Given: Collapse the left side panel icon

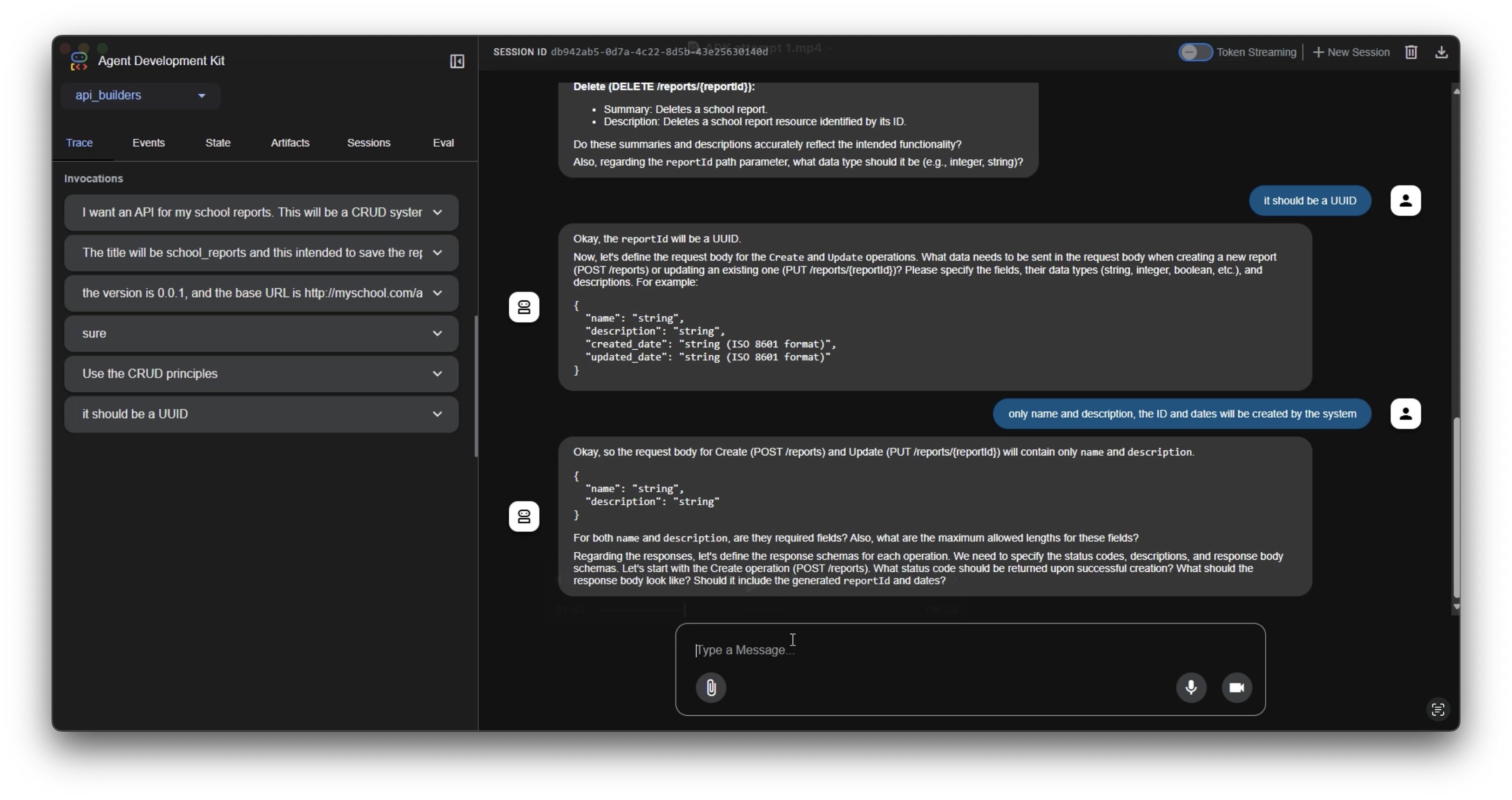Looking at the screenshot, I should 457,61.
